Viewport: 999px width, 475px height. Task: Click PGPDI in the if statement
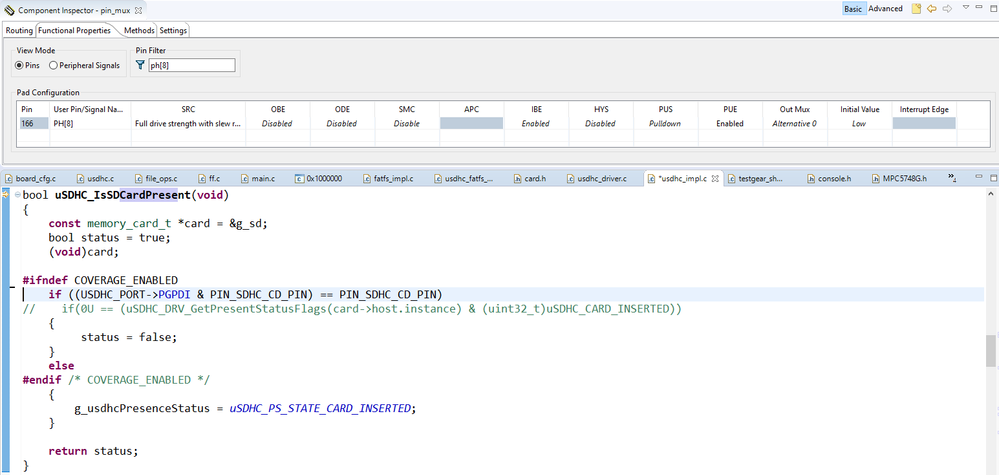tap(175, 294)
